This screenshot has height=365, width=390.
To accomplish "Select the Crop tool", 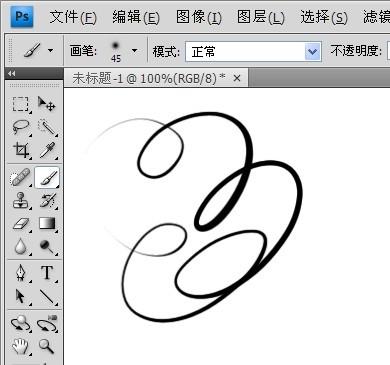I will 21,150.
